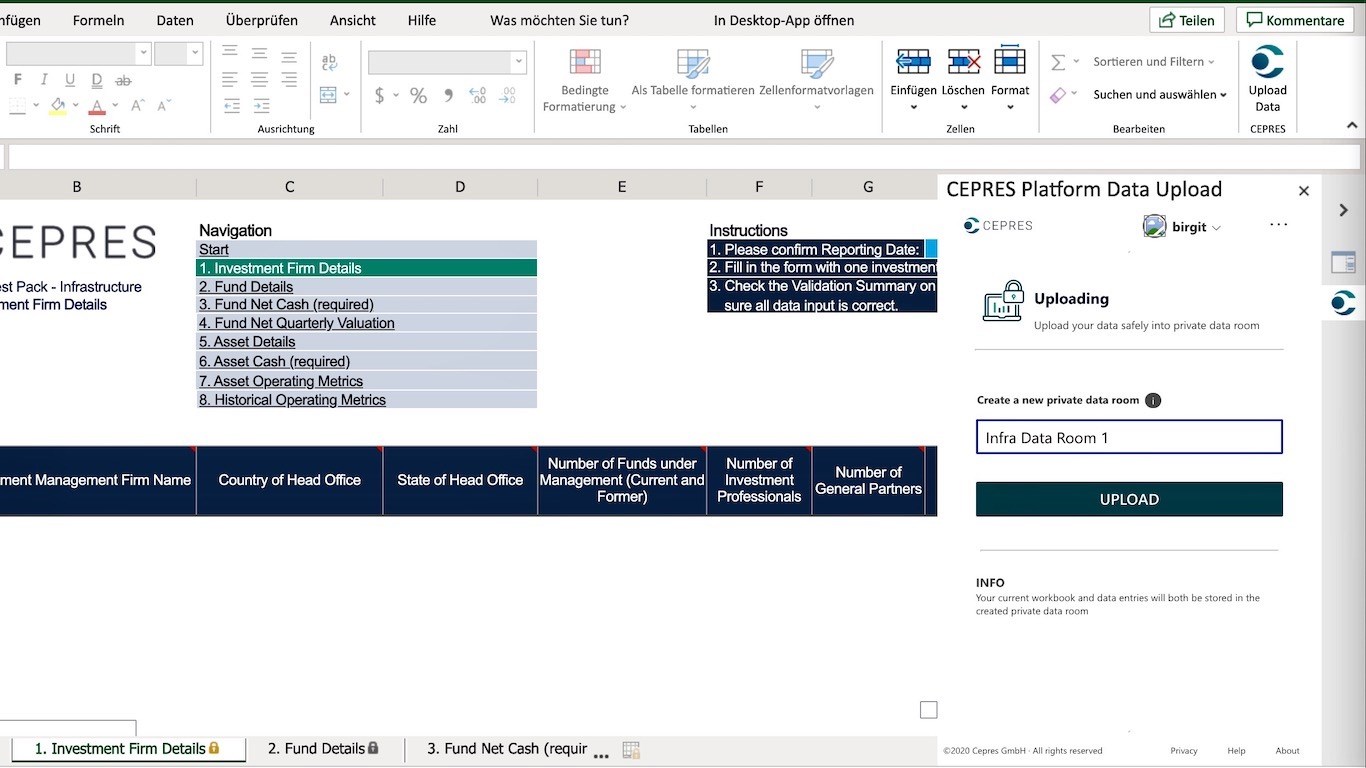Open the Hilfe ribbon tab

pos(422,20)
